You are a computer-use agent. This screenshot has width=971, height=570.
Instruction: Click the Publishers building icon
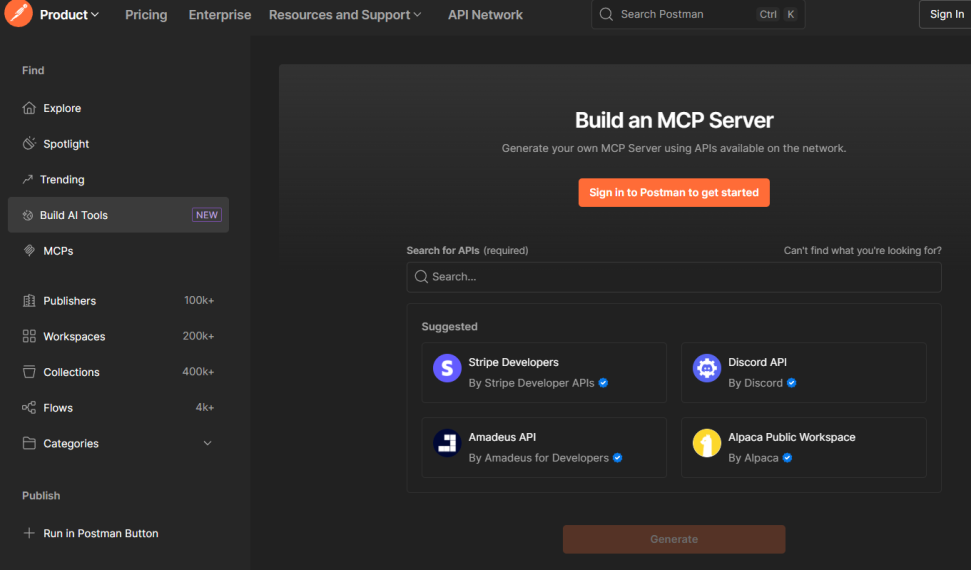[29, 300]
